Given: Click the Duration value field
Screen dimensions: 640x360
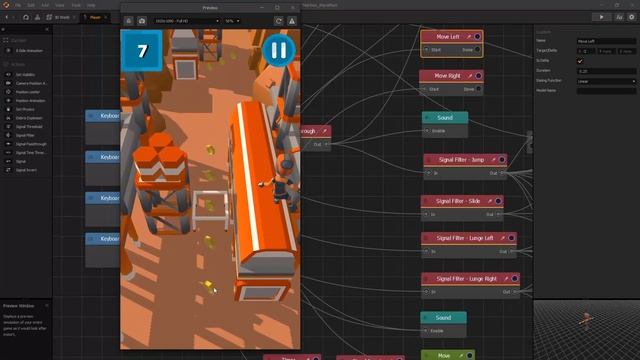Looking at the screenshot, I should 606,71.
